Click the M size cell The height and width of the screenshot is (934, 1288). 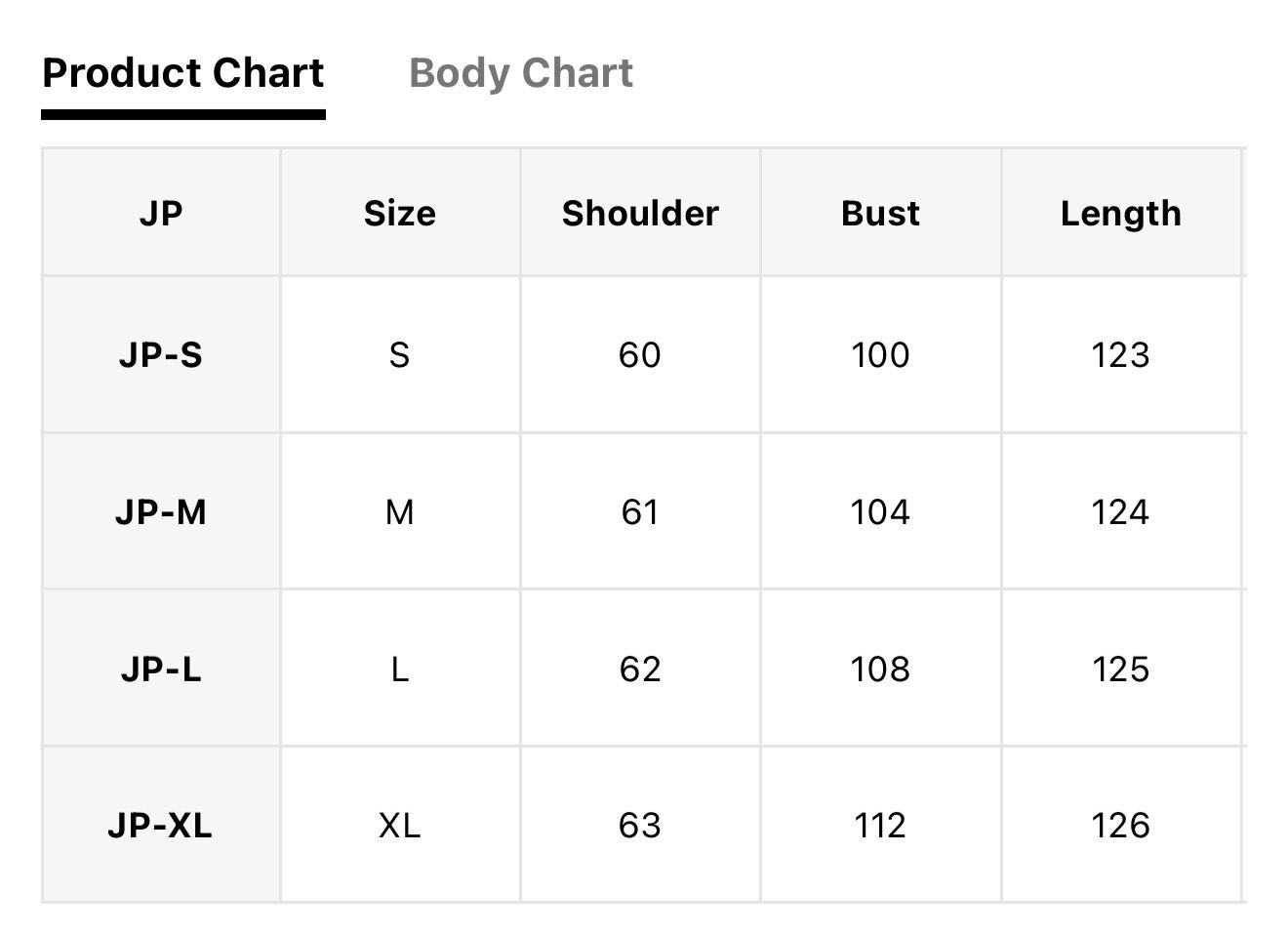click(x=400, y=511)
